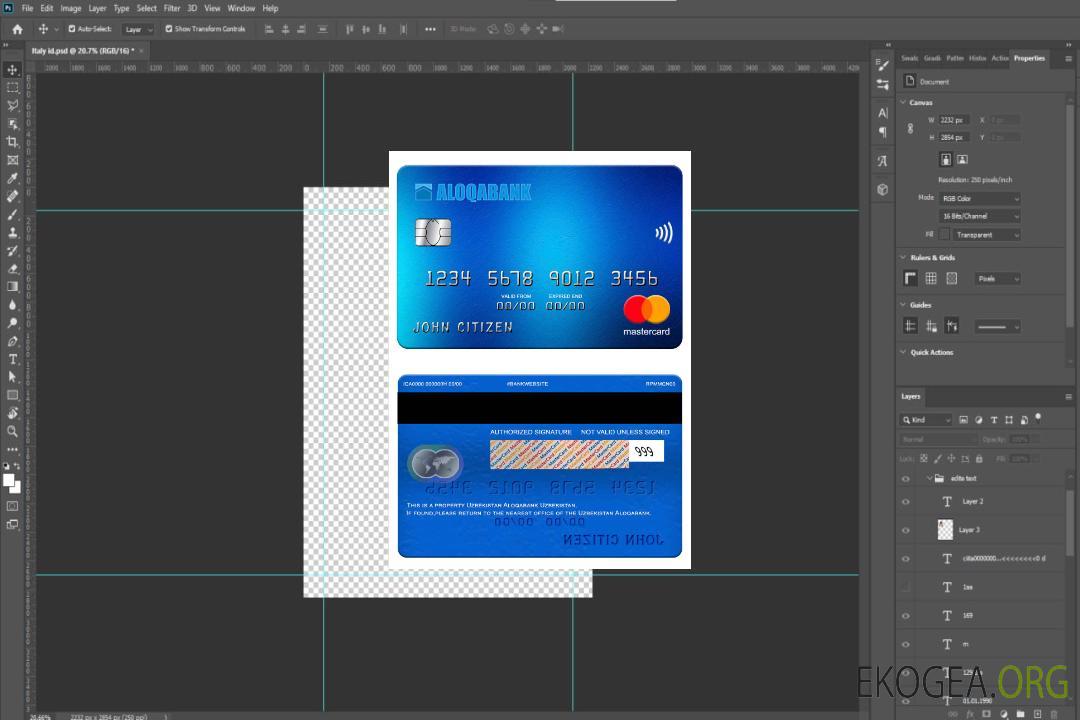This screenshot has width=1080, height=720.
Task: Hide the 'edite text' group
Action: [906, 479]
